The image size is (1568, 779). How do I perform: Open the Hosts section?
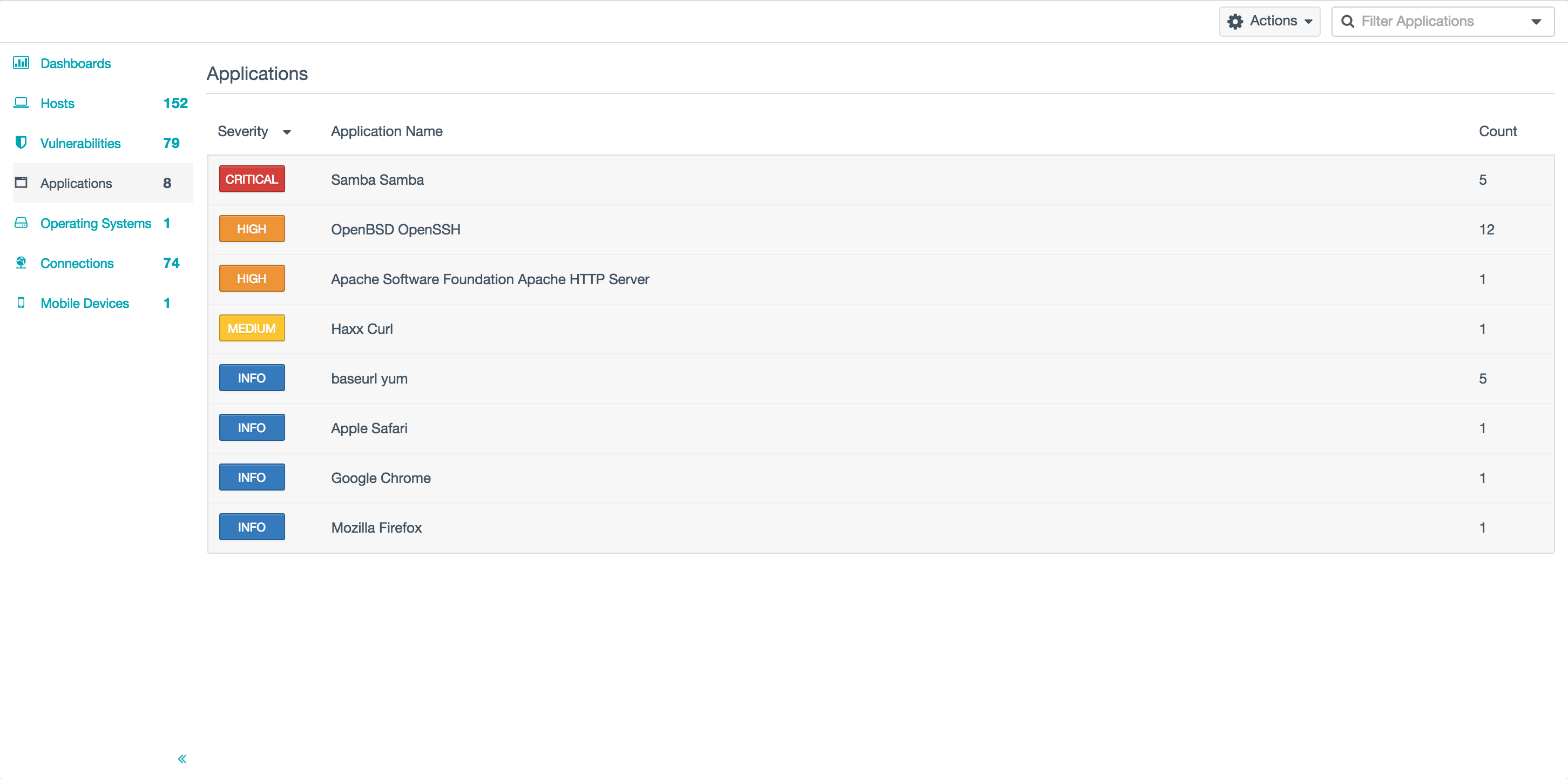click(57, 104)
